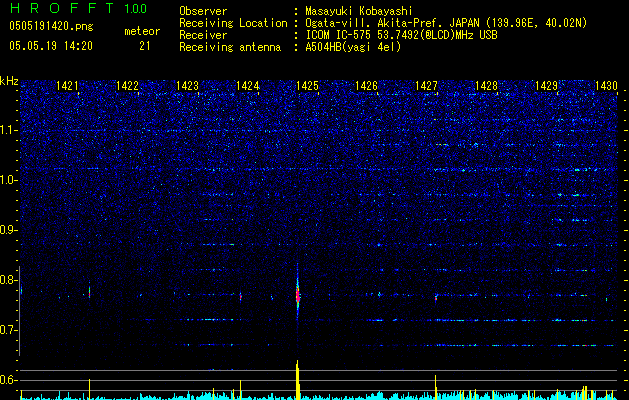This screenshot has width=629, height=400.
Task: Click the 1424 time marker
Action: 248,85
